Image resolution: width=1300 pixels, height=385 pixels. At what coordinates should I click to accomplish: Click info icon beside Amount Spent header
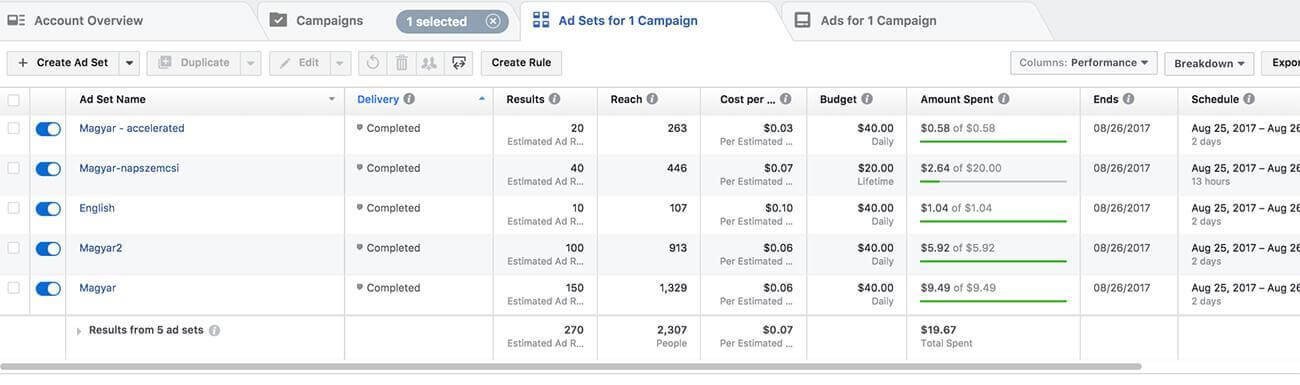click(x=1003, y=99)
